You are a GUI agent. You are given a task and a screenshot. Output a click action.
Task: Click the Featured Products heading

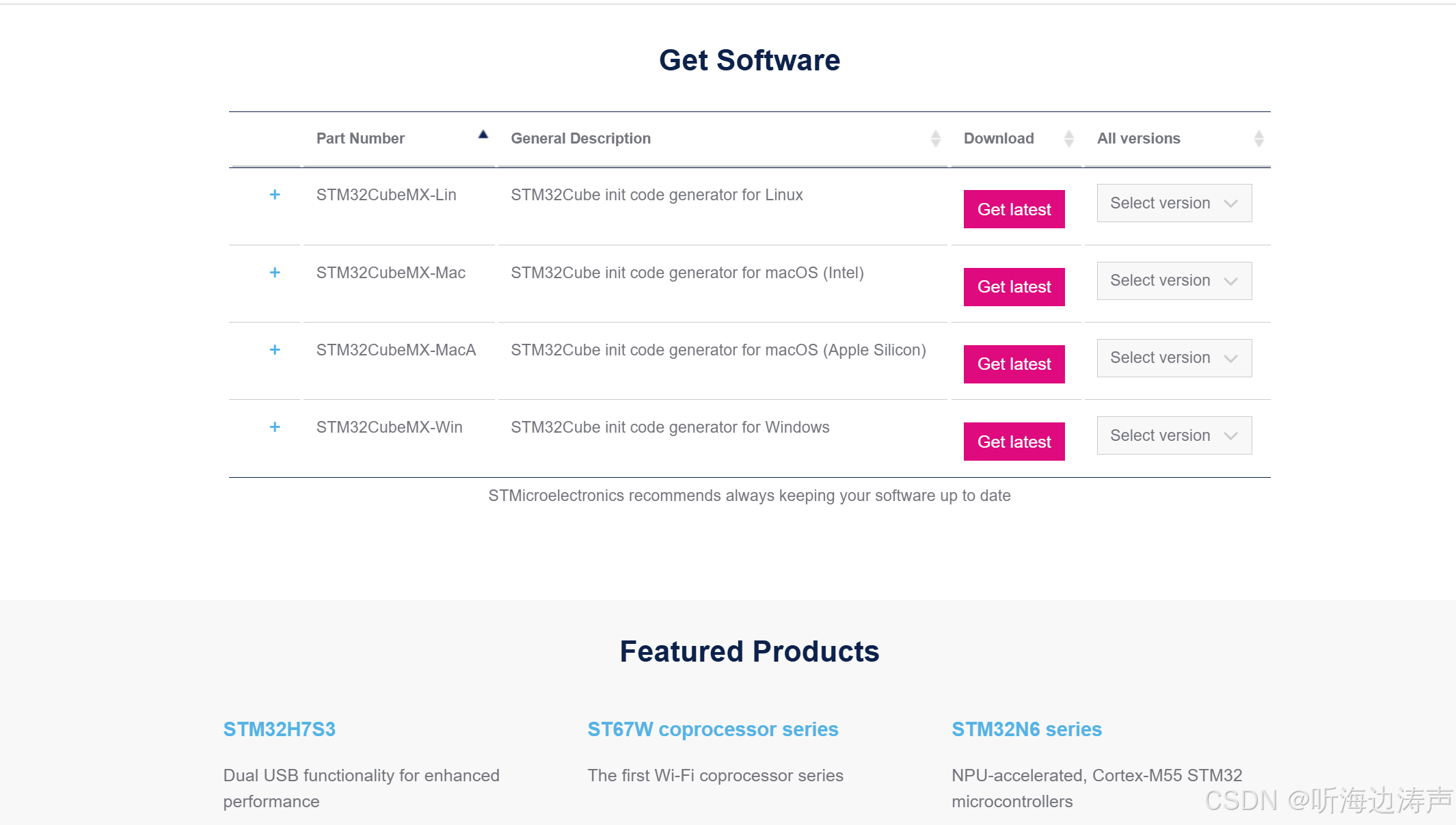coord(750,651)
